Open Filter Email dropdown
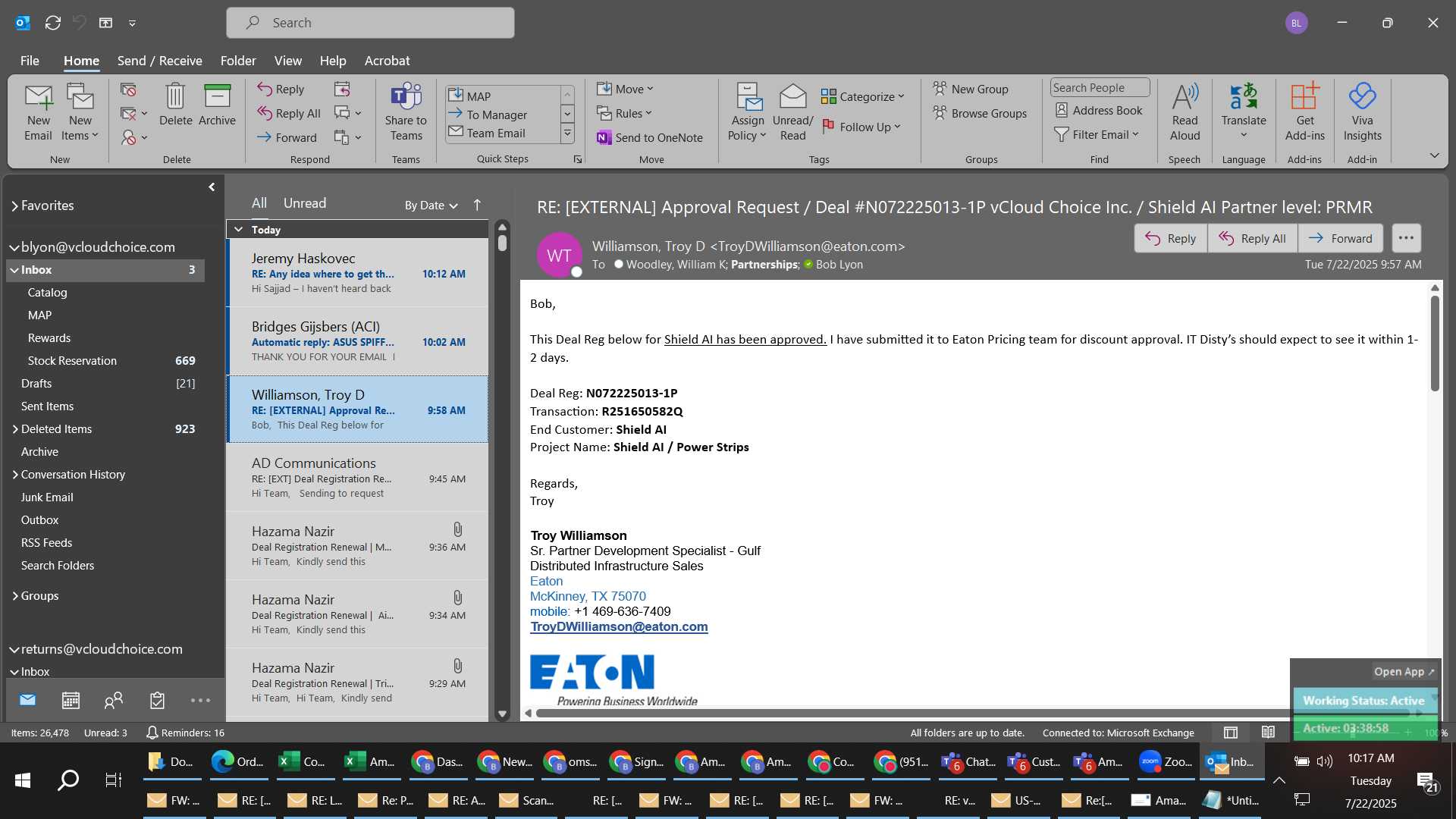The image size is (1456, 819). coord(1097,135)
